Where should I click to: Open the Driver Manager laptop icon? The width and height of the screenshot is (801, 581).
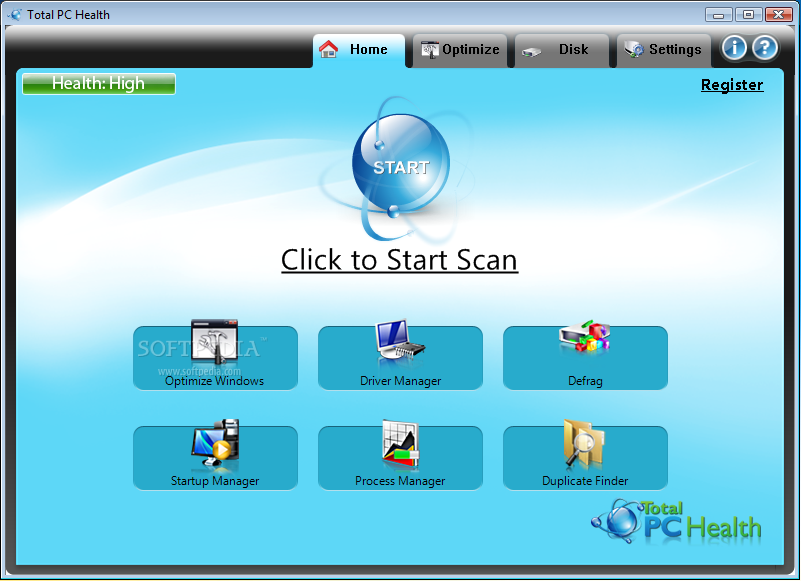click(400, 341)
